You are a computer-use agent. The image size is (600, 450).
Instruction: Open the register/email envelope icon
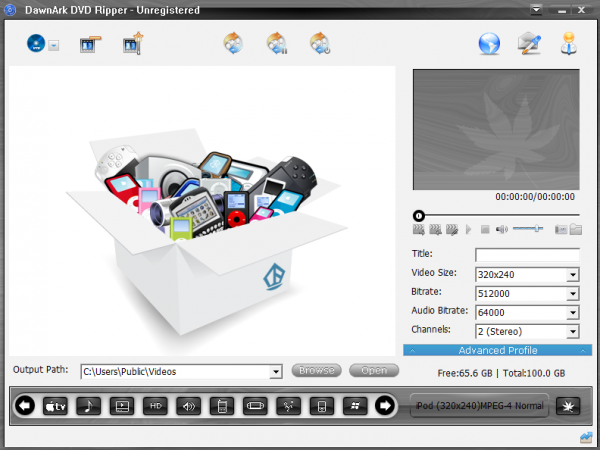pos(529,43)
